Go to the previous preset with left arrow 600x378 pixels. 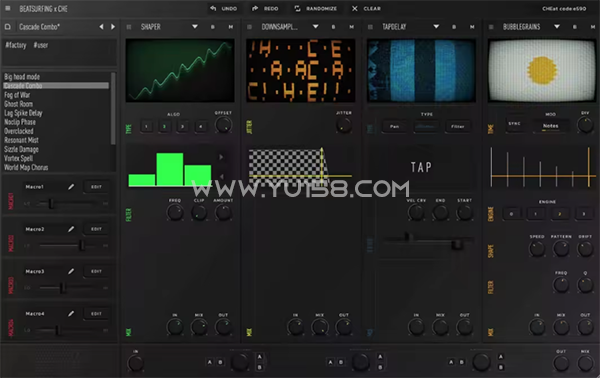coord(101,27)
